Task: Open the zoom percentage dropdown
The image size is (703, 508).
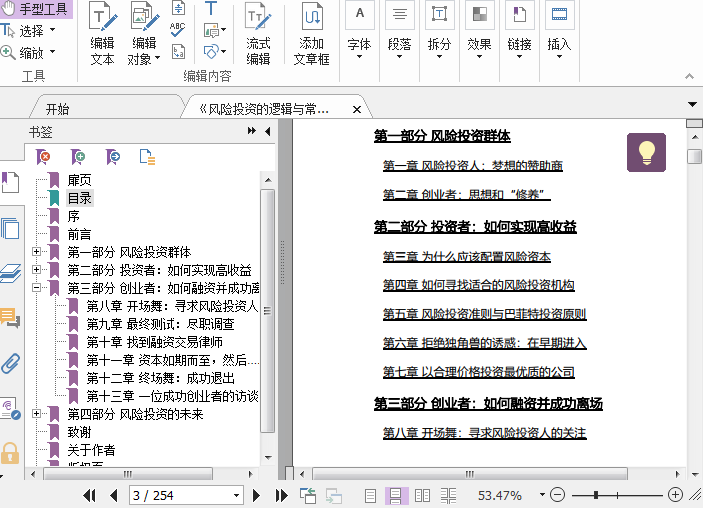Action: [539, 495]
